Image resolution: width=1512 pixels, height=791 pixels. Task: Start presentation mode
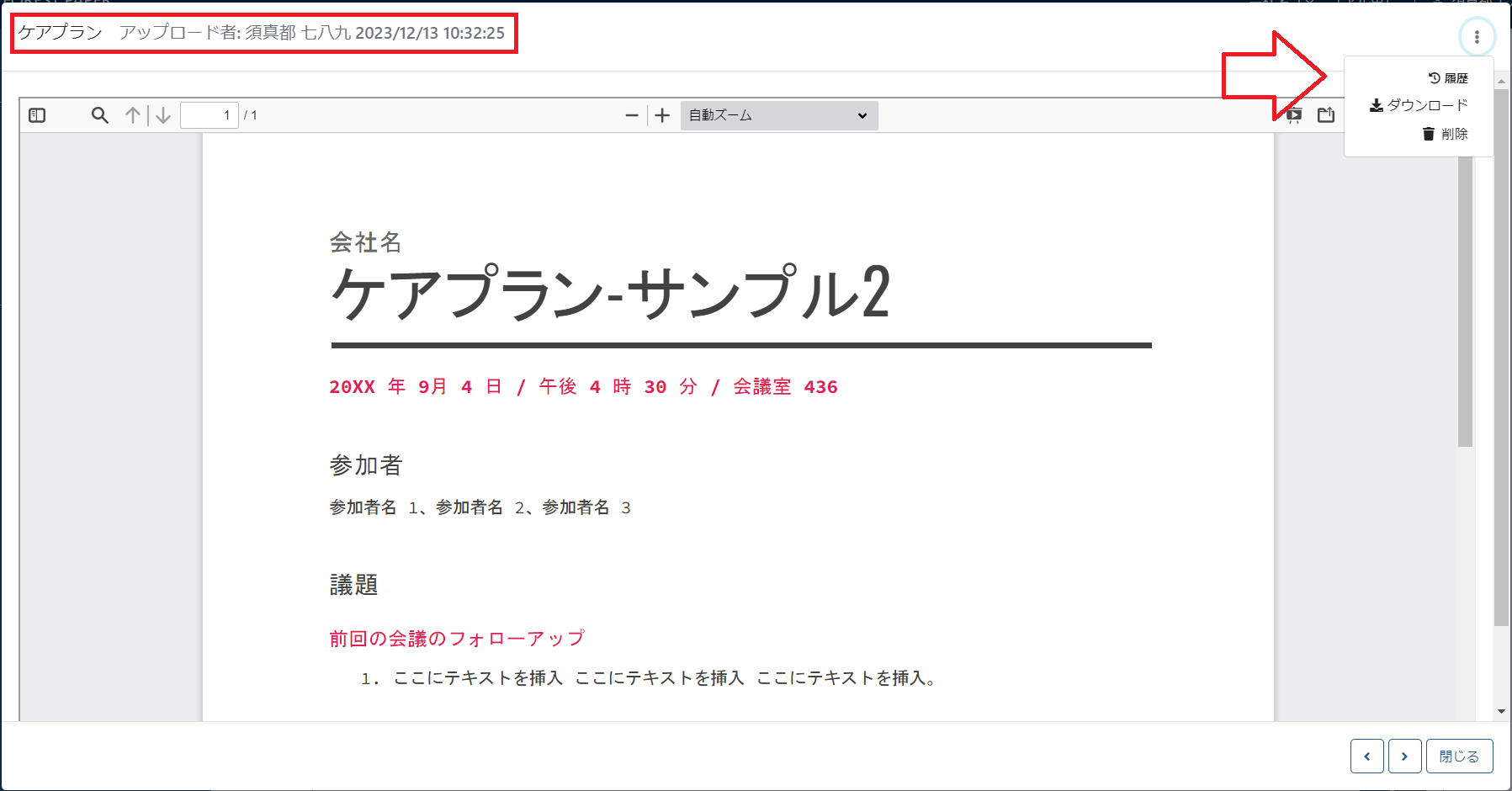click(1293, 115)
